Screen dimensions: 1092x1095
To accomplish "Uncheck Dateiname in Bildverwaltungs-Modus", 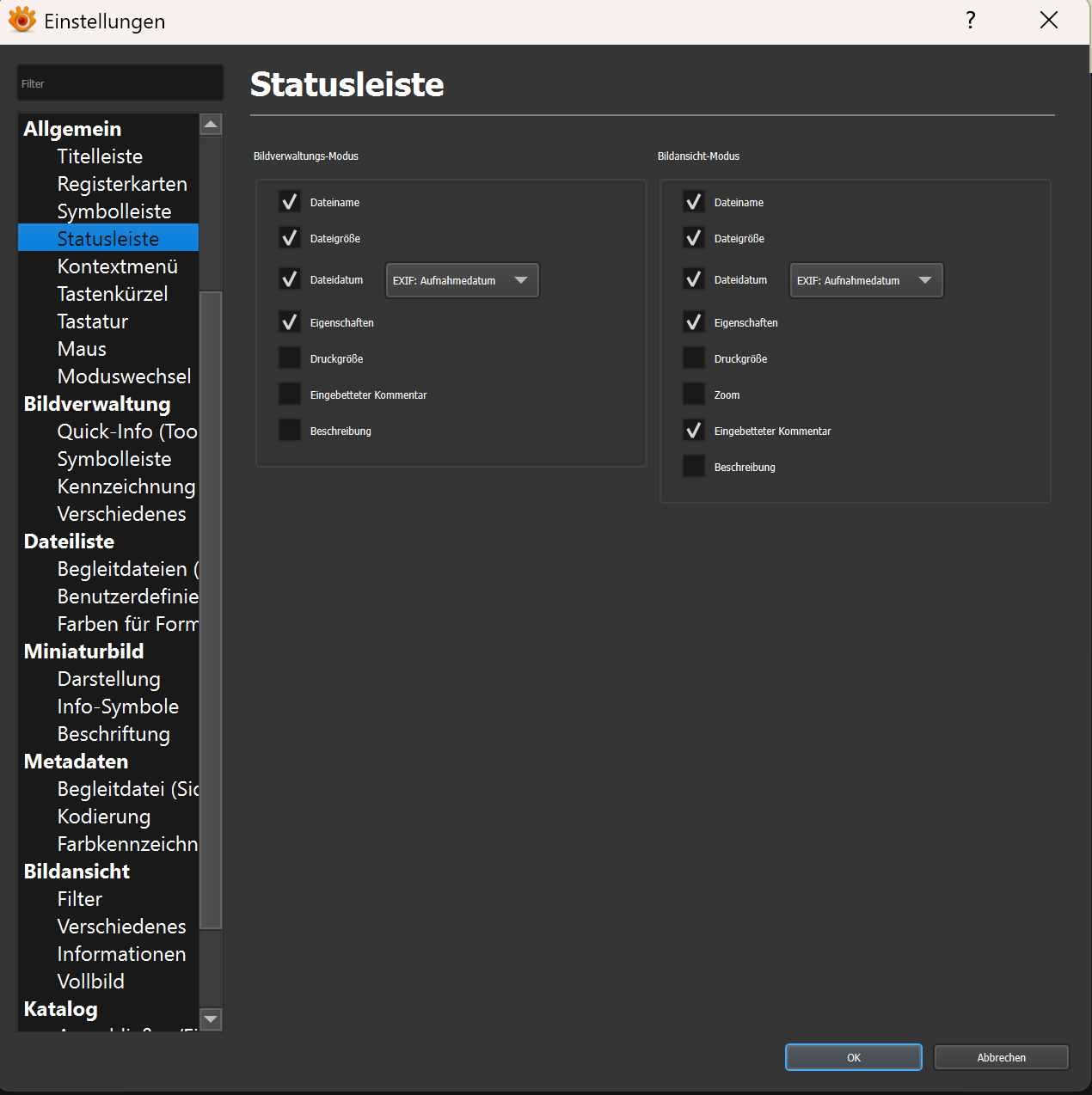I will coord(290,202).
